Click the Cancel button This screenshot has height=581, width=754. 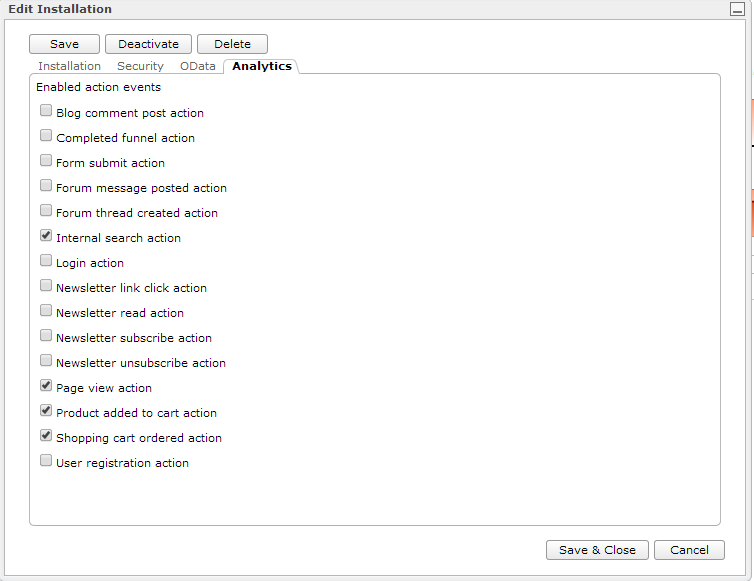click(689, 550)
